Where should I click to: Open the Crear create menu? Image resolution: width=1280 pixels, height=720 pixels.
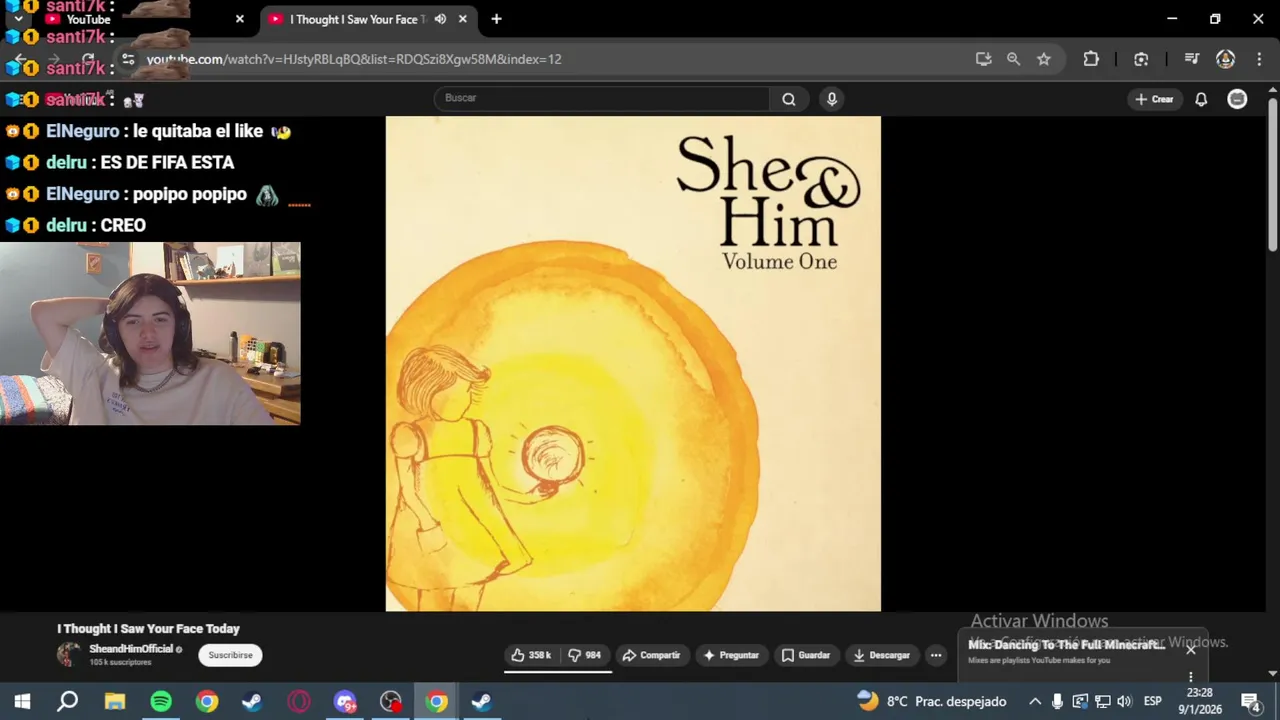tap(1154, 99)
